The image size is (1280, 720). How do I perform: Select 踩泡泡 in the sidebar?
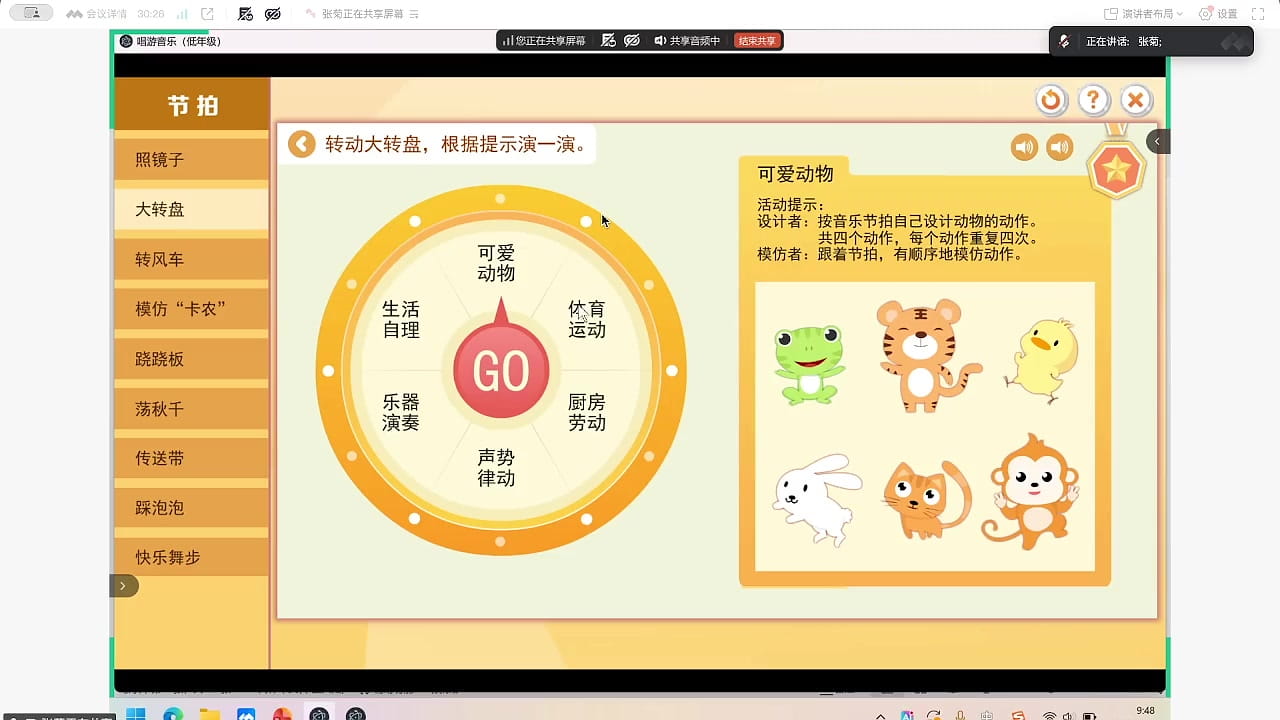click(191, 508)
